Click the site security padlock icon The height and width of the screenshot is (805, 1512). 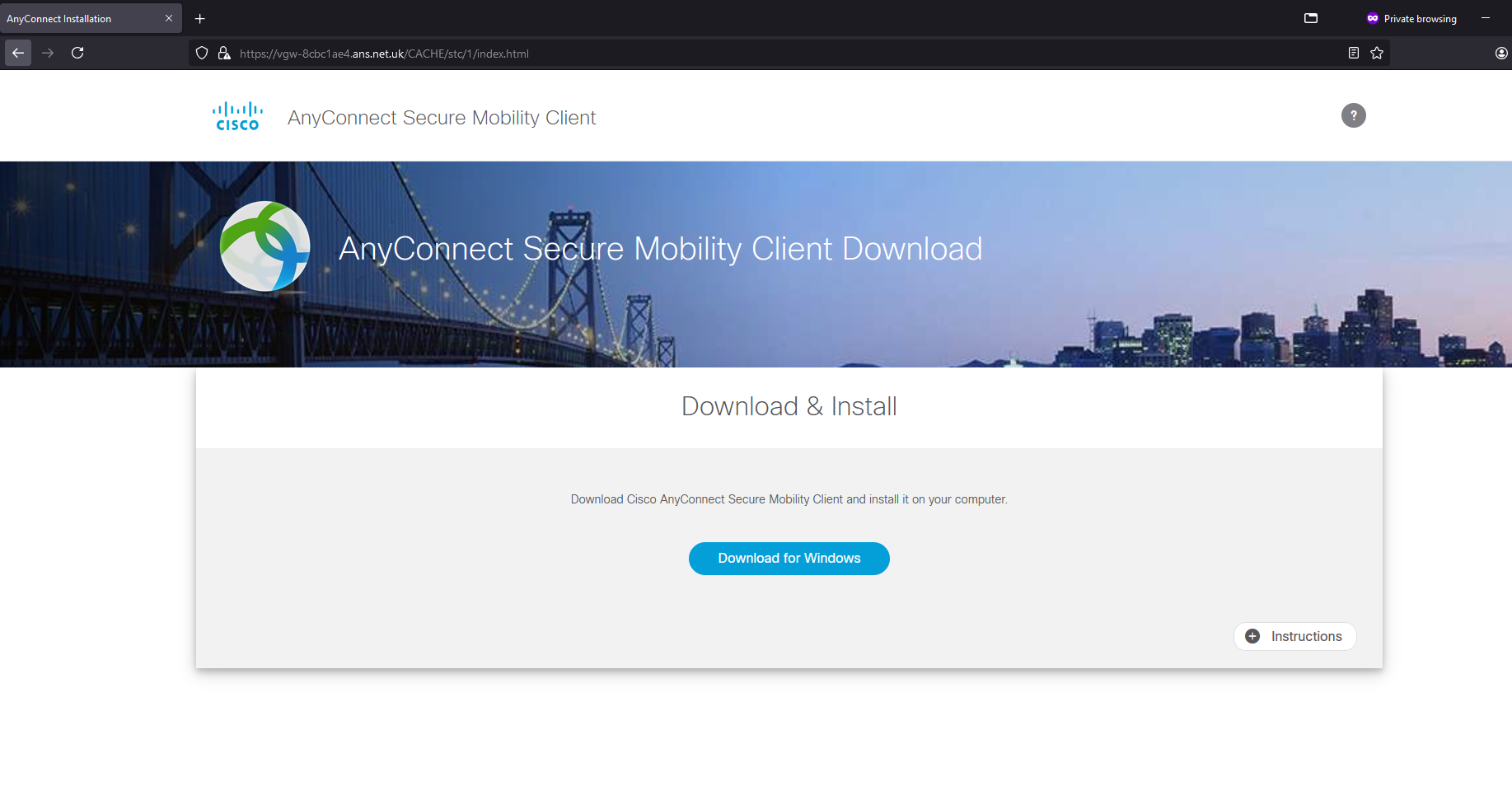[x=224, y=54]
